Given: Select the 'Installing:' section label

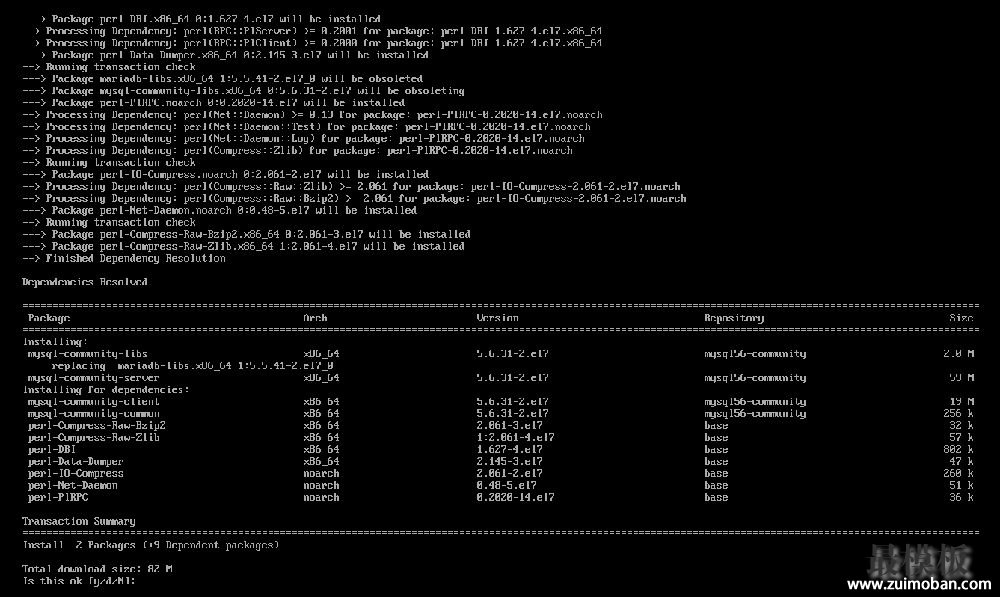Looking at the screenshot, I should coord(55,342).
